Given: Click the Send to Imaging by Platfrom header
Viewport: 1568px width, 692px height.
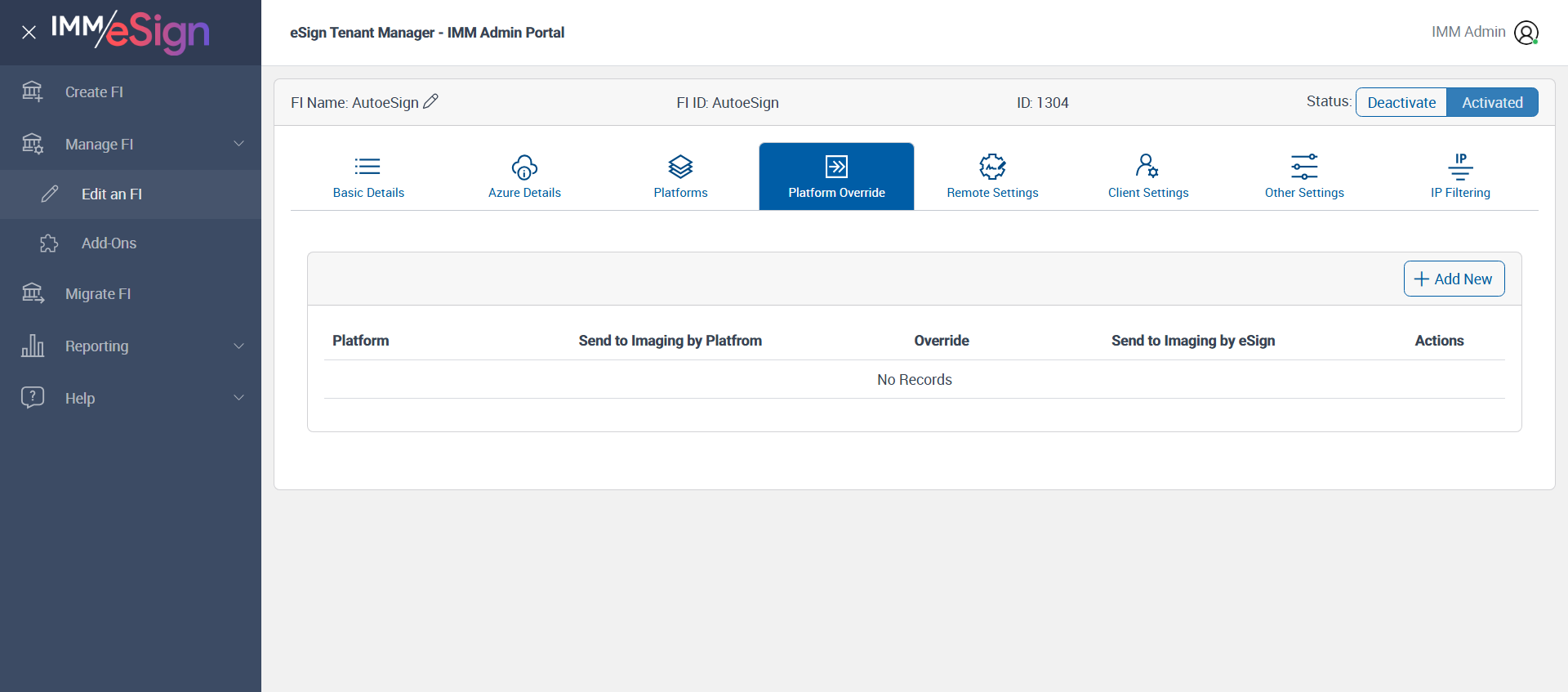Looking at the screenshot, I should (x=670, y=341).
